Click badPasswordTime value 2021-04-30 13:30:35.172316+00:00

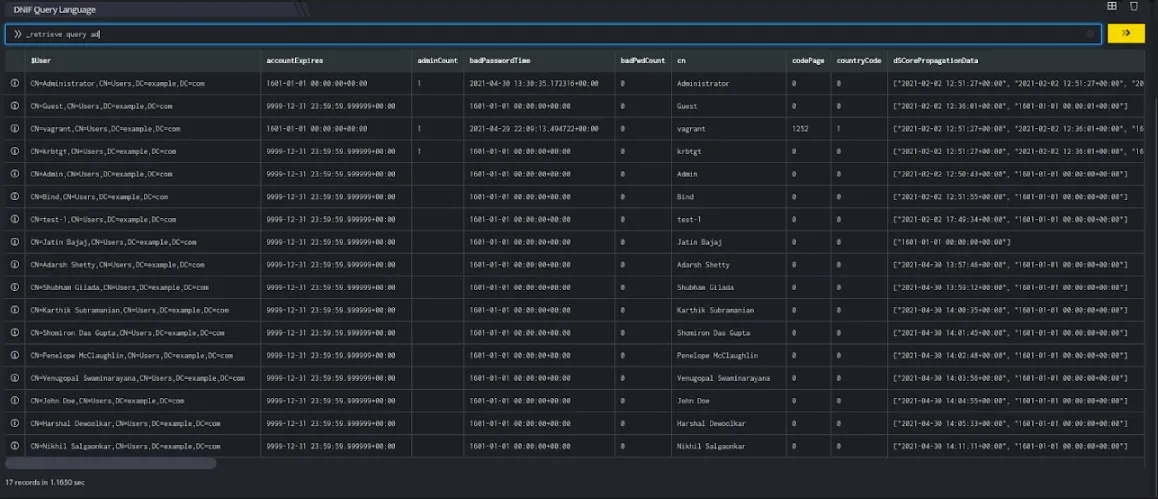point(534,83)
